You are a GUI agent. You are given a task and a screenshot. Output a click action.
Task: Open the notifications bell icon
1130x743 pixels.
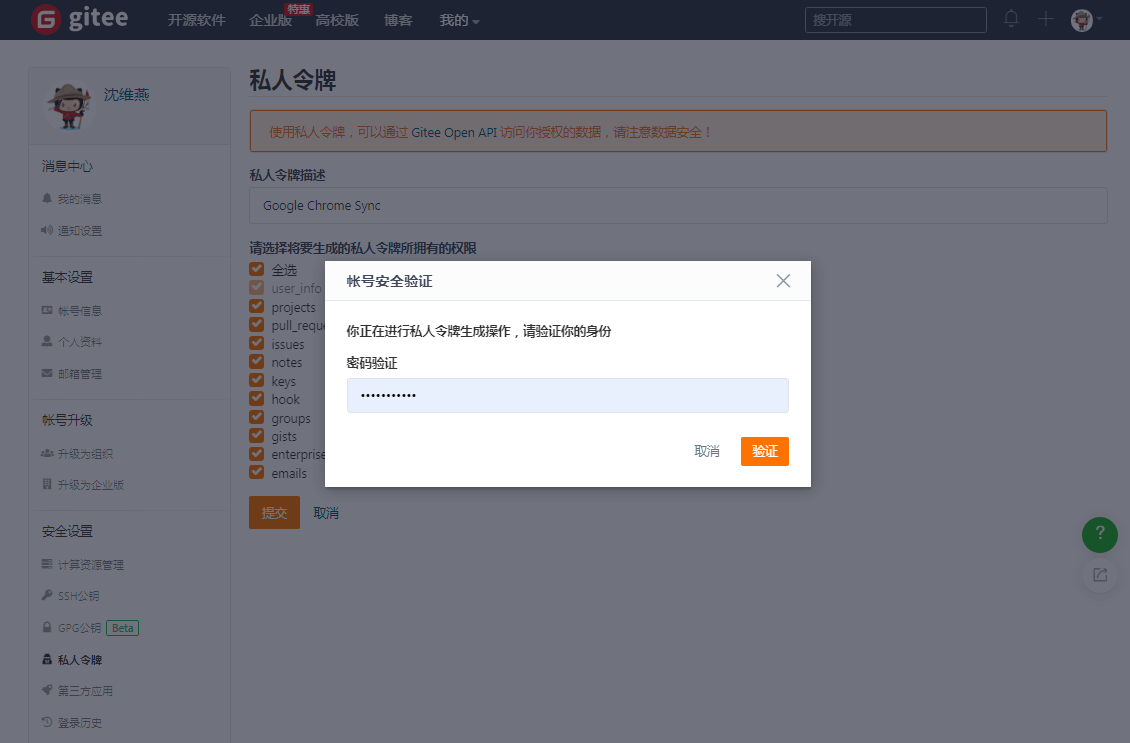(x=1011, y=19)
